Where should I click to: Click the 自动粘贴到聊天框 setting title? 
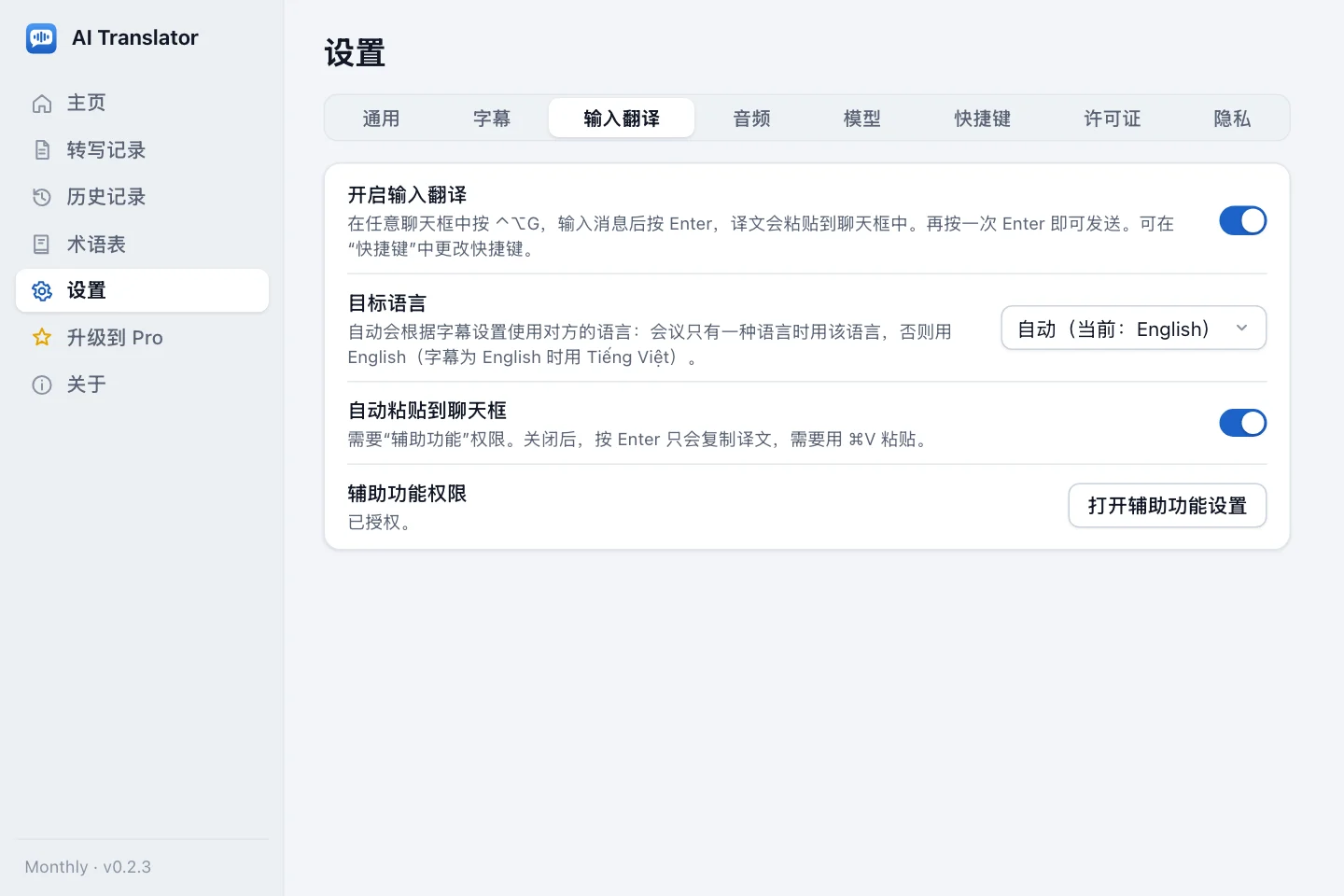pyautogui.click(x=427, y=411)
